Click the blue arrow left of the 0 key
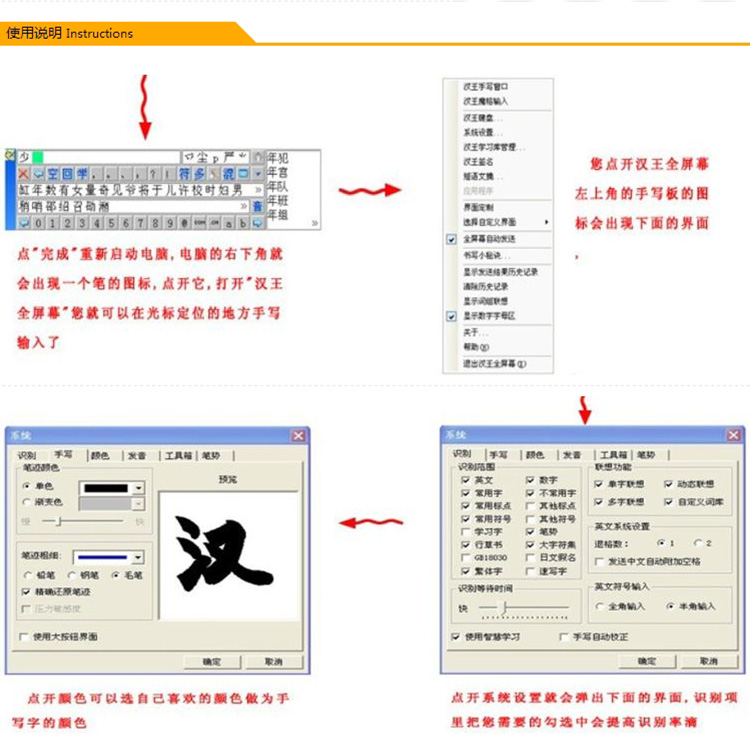 (x=24, y=223)
